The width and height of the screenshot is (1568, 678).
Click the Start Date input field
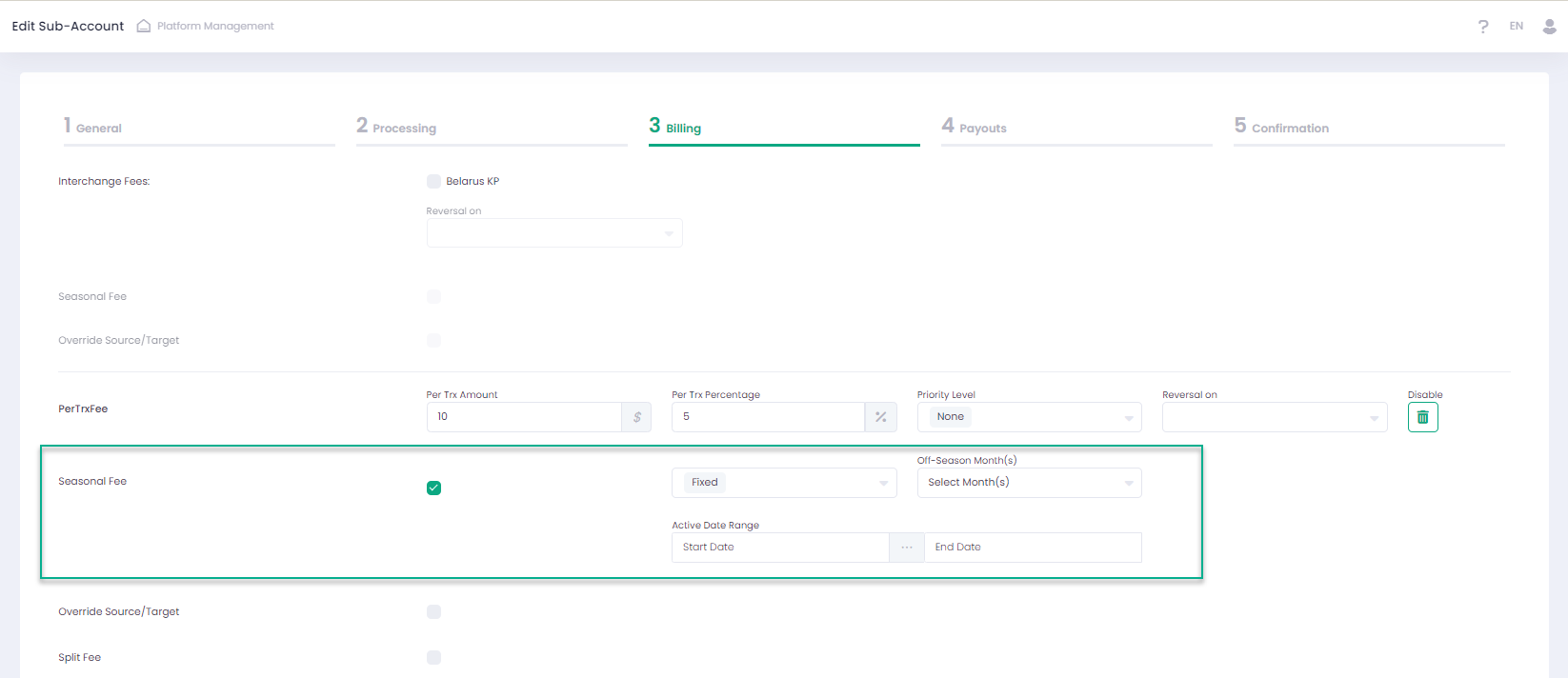(780, 548)
